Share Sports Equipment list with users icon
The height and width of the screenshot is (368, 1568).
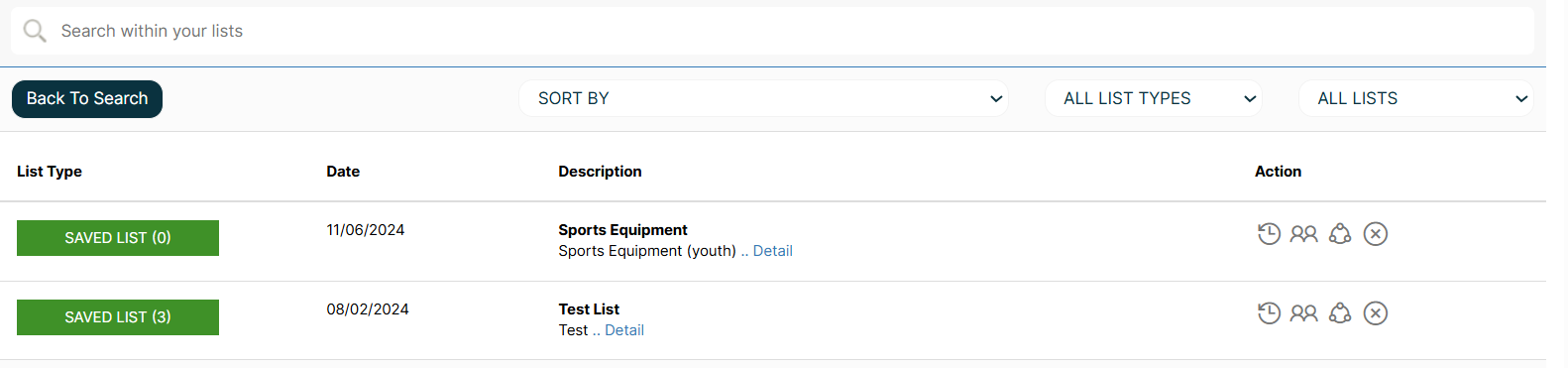(1303, 234)
